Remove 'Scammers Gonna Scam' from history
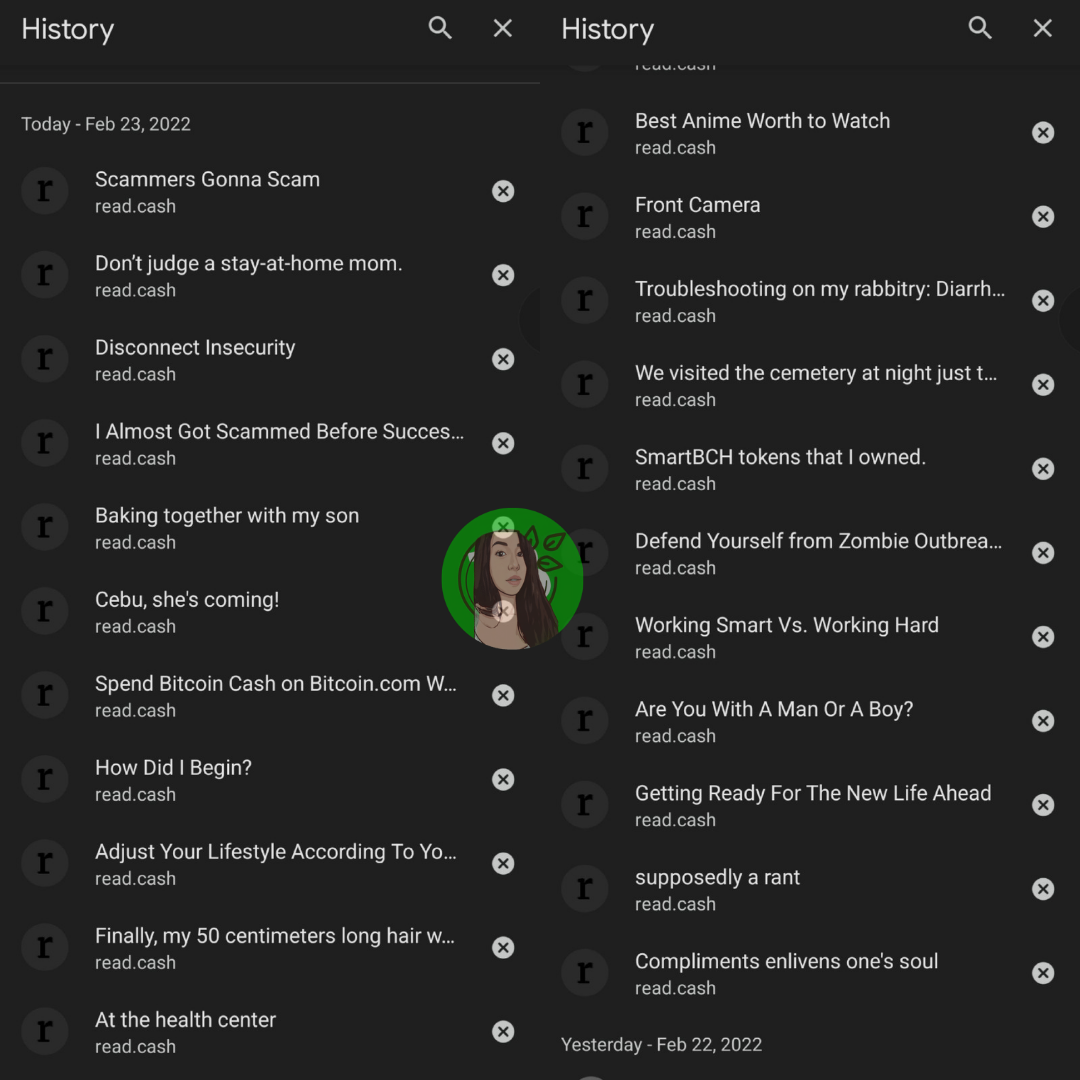Viewport: 1080px width, 1080px height. (503, 191)
